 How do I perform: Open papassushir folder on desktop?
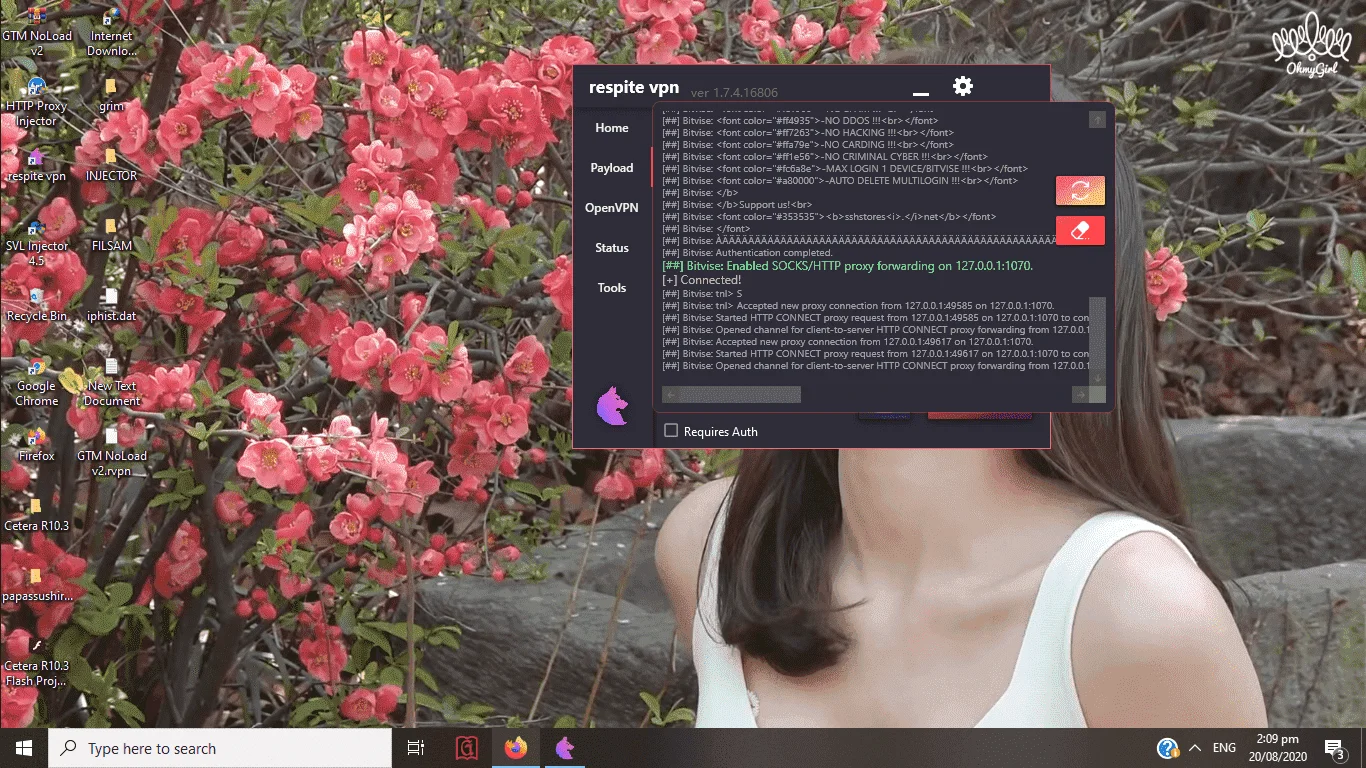tap(37, 584)
